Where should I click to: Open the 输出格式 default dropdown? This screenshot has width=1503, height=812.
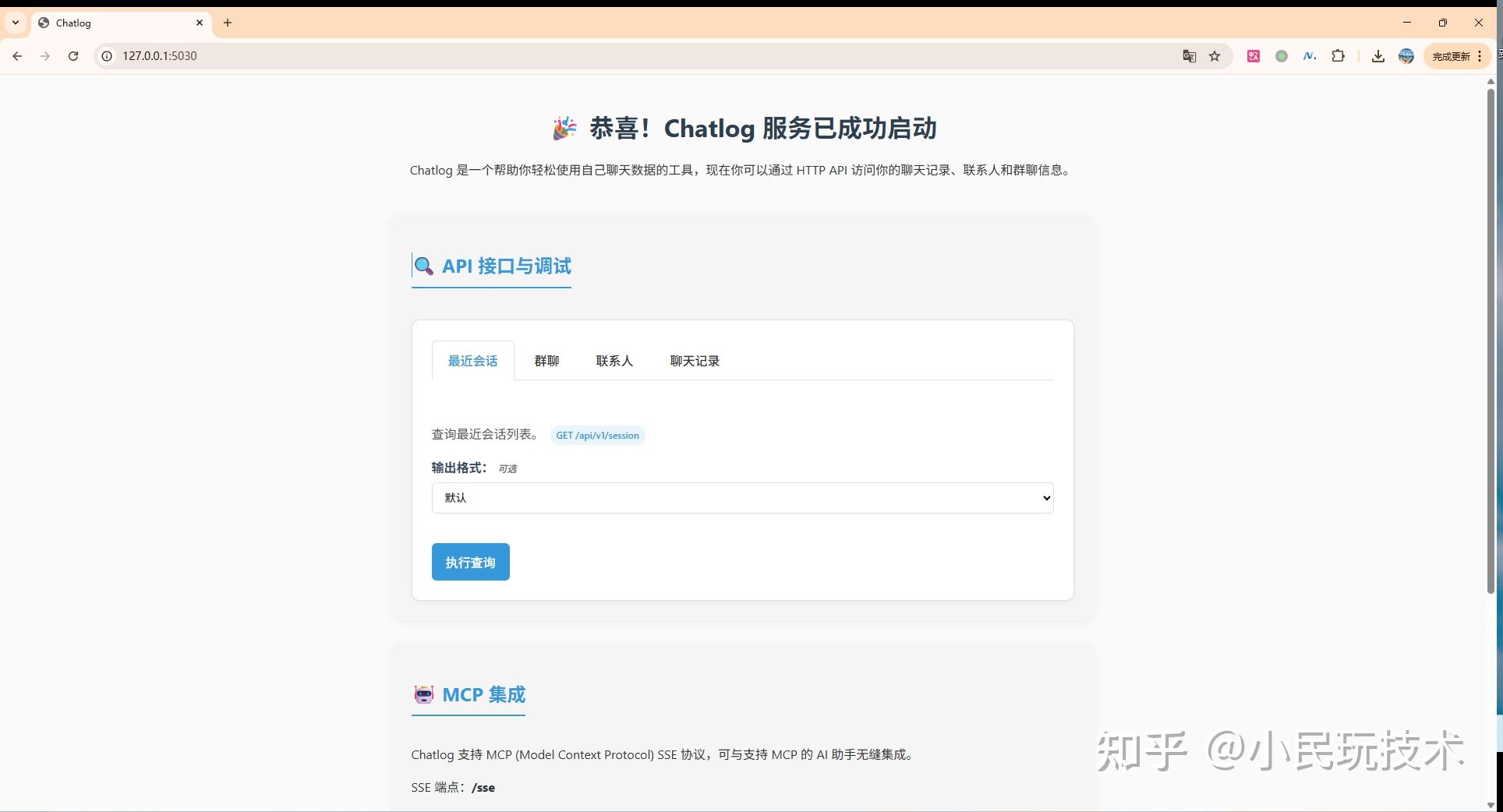pyautogui.click(x=741, y=497)
